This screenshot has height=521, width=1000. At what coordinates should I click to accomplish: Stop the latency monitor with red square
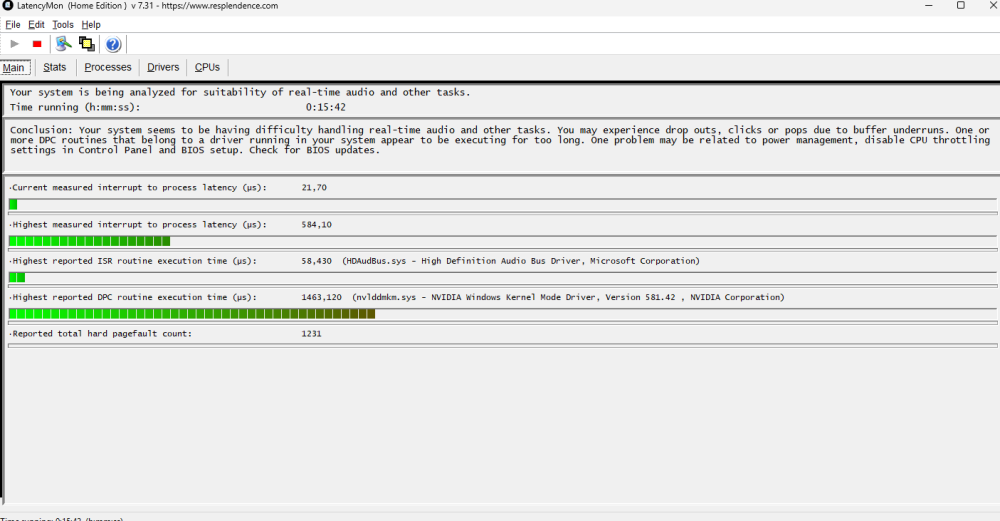(x=37, y=44)
